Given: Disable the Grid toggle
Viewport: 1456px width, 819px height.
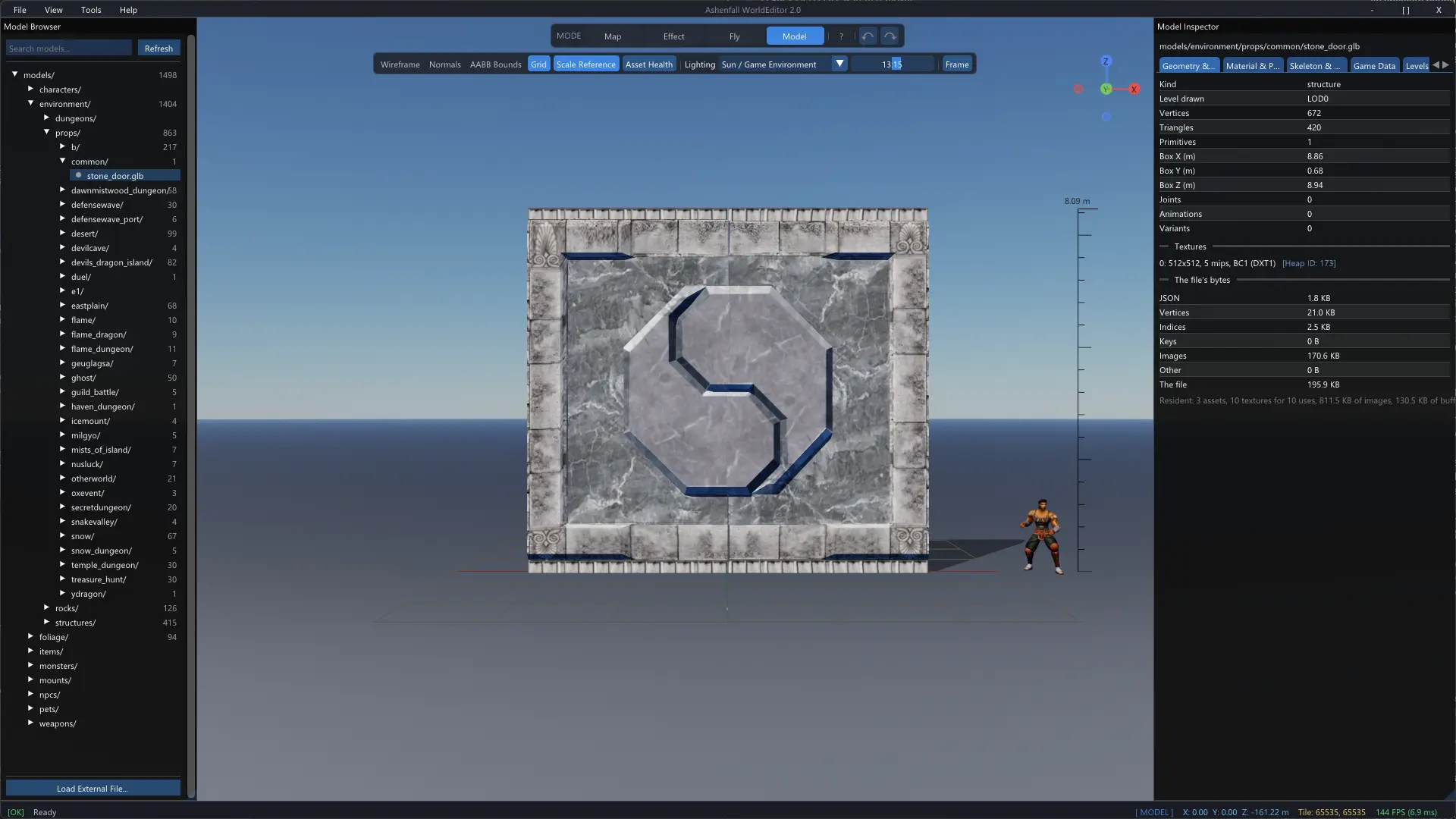Looking at the screenshot, I should pos(538,64).
